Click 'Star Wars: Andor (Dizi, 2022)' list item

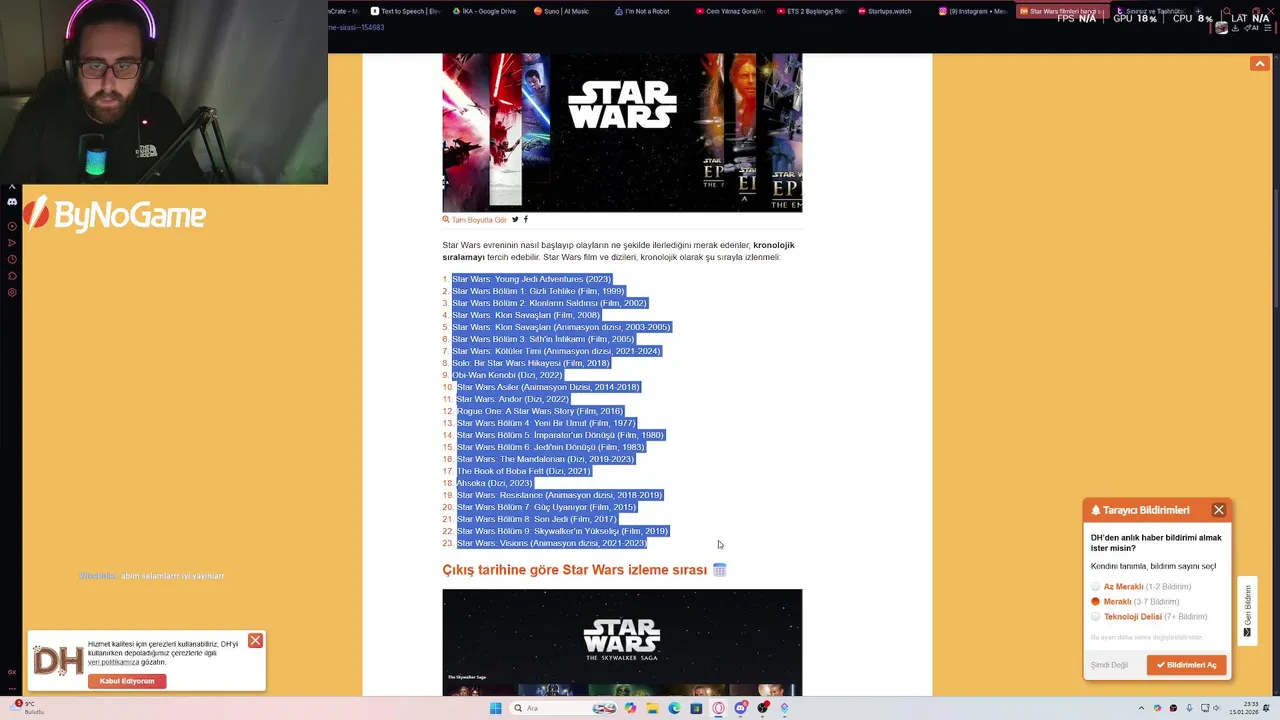pos(513,399)
